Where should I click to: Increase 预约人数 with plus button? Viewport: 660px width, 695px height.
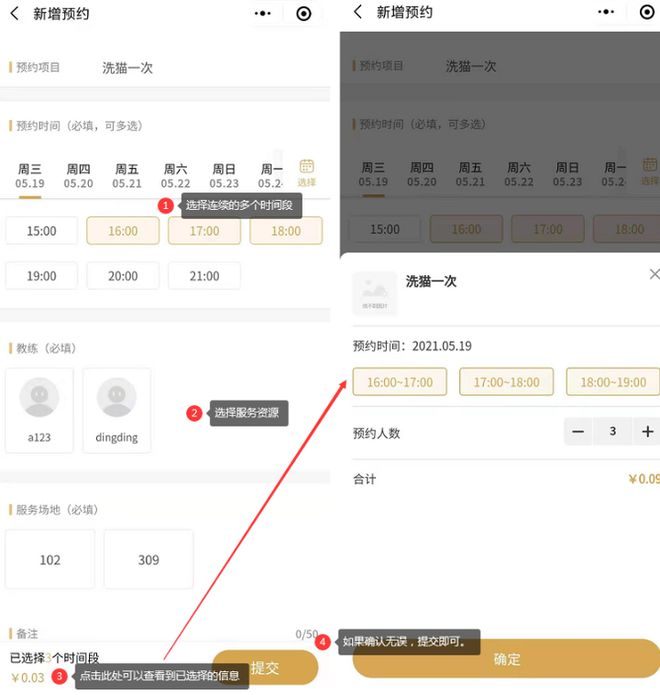tap(648, 431)
